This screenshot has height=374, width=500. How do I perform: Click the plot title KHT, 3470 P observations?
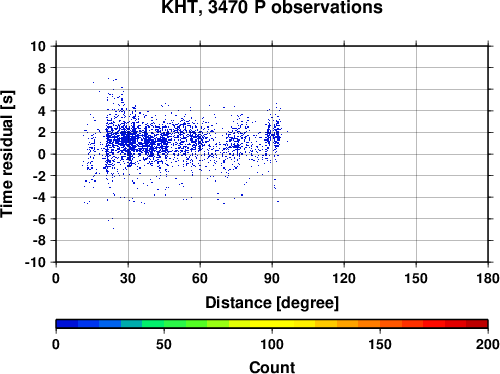[x=272, y=7]
